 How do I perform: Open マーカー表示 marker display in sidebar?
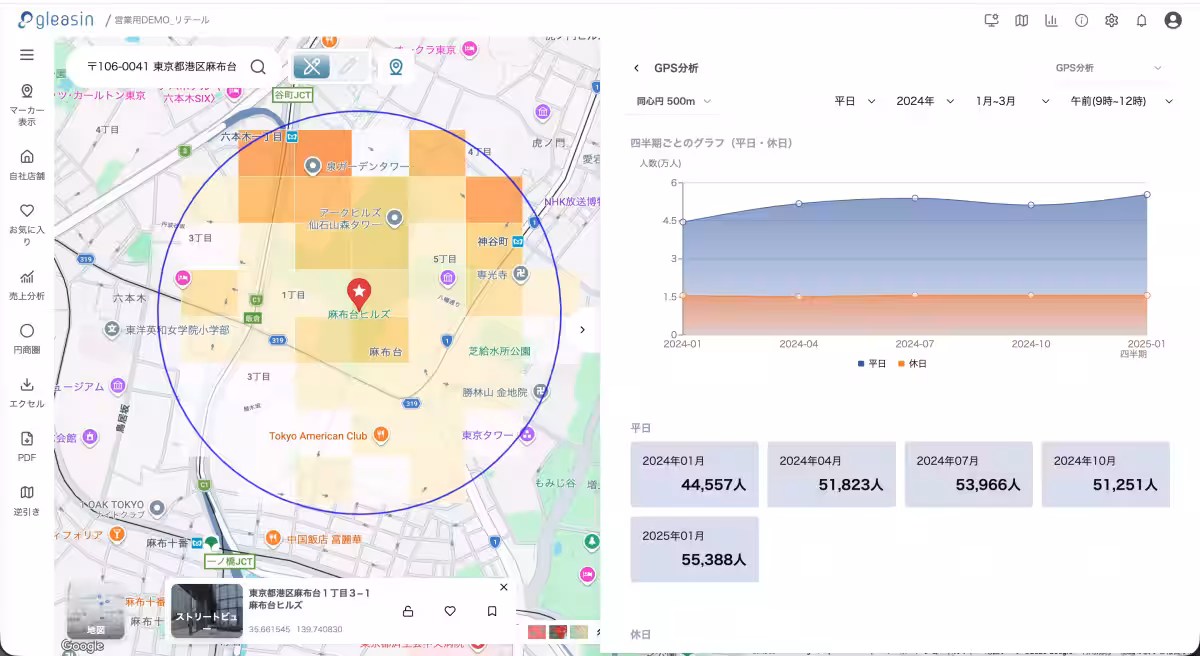[27, 105]
